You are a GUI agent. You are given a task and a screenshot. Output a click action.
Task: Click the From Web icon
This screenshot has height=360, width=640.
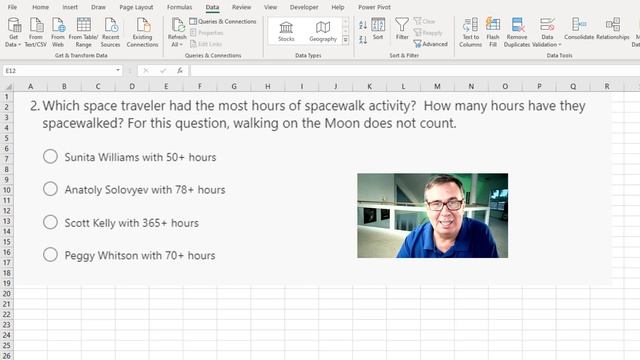(58, 32)
